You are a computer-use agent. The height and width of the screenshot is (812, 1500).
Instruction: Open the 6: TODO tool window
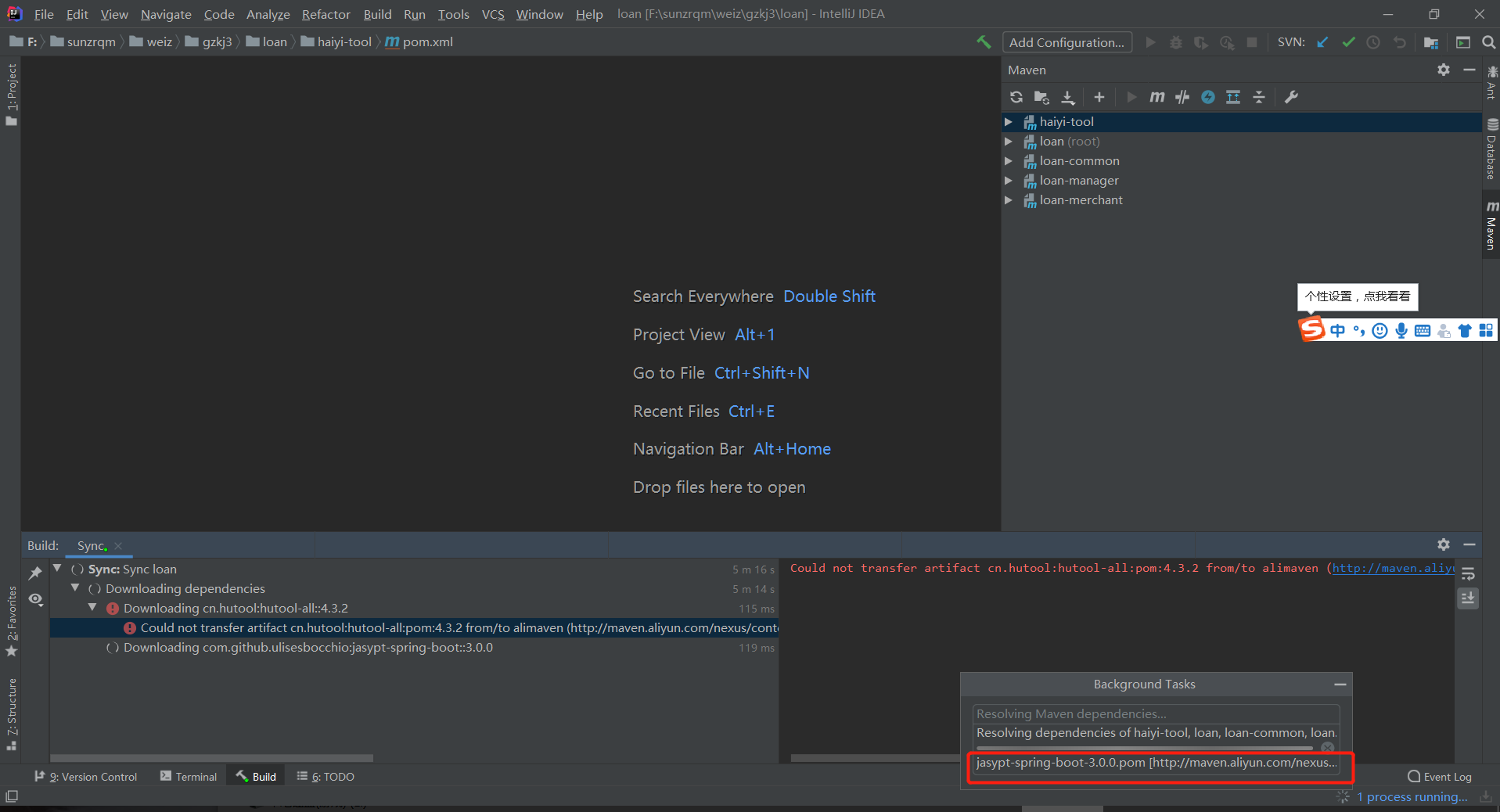[326, 777]
